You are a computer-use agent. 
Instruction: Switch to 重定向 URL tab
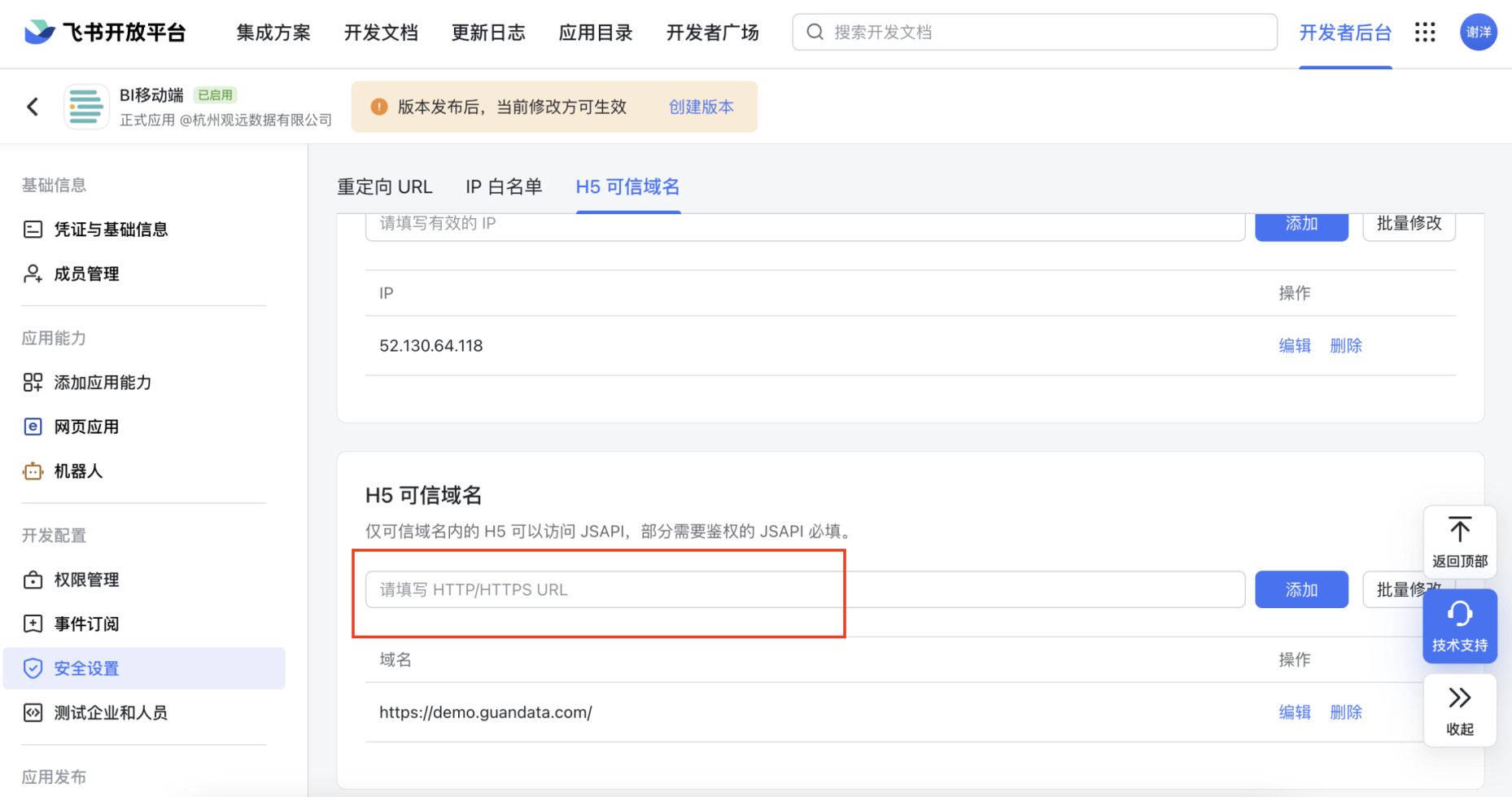point(384,187)
